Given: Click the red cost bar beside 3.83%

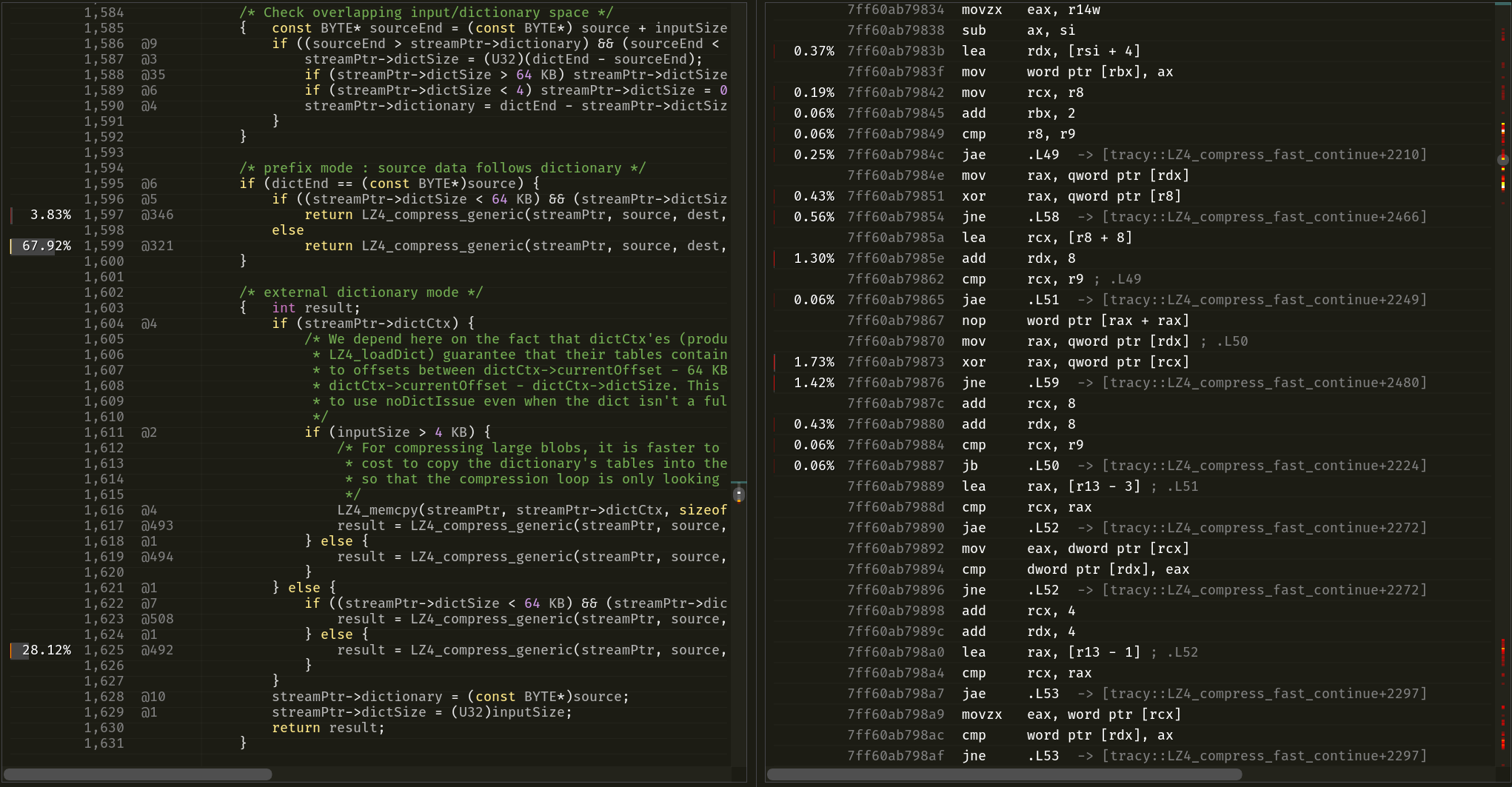Looking at the screenshot, I should [x=10, y=215].
